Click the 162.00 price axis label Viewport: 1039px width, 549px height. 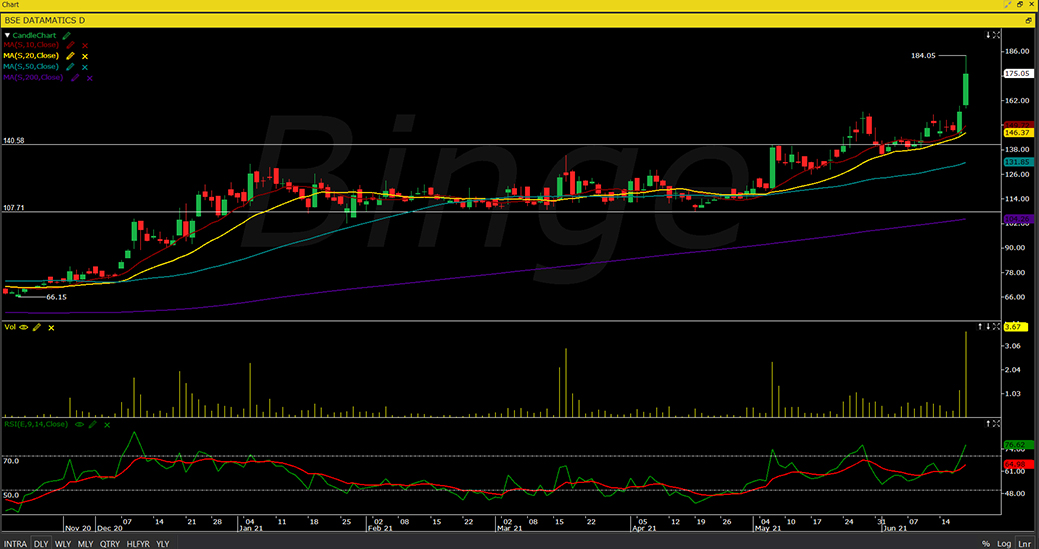(x=1016, y=101)
